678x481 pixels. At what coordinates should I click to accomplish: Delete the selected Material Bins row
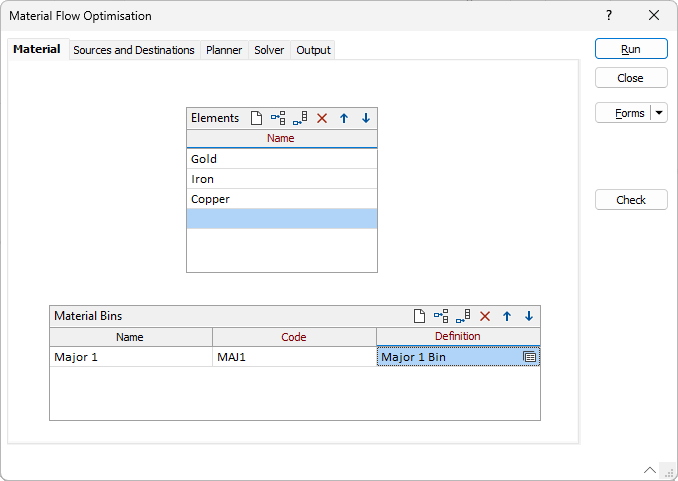[485, 316]
